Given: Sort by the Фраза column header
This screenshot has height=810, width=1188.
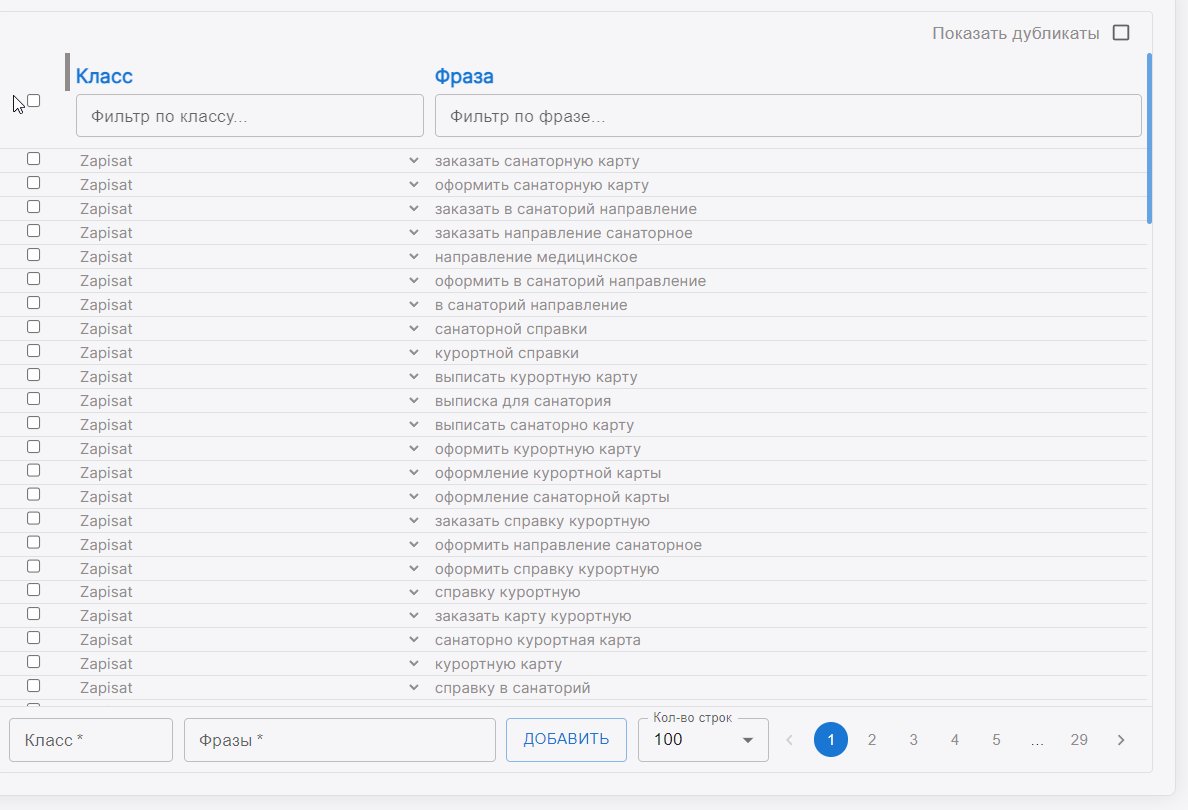Looking at the screenshot, I should click(x=463, y=76).
